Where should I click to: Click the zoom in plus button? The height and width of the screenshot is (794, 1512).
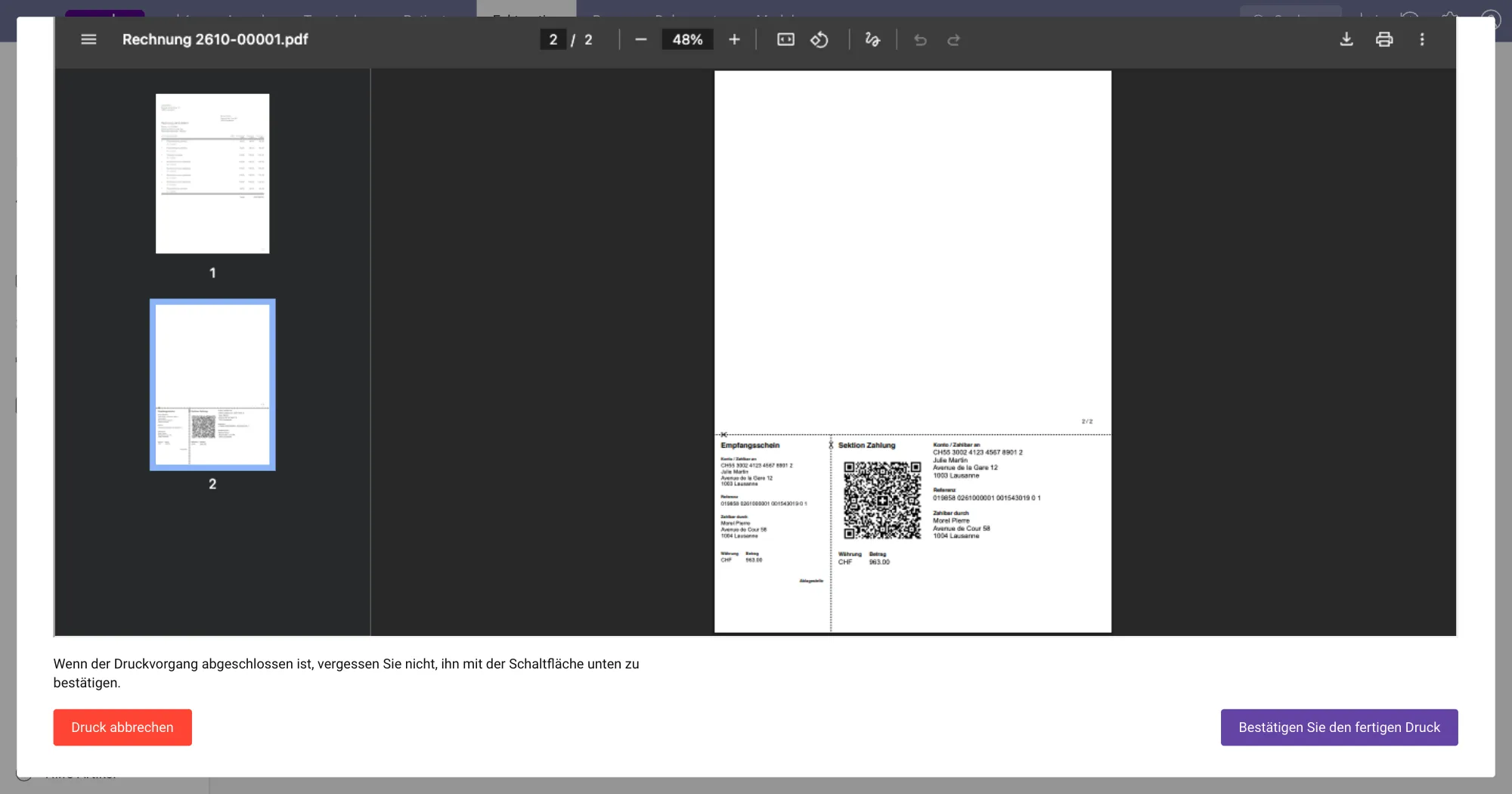[x=734, y=39]
